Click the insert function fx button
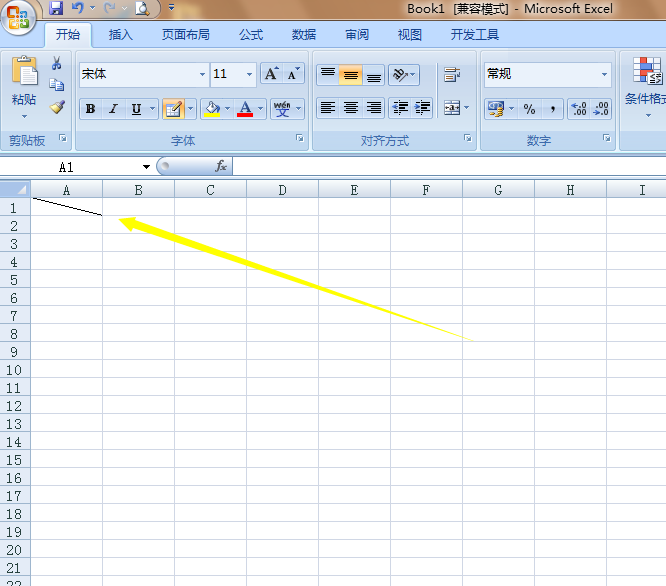Viewport: 666px width, 586px height. point(221,166)
